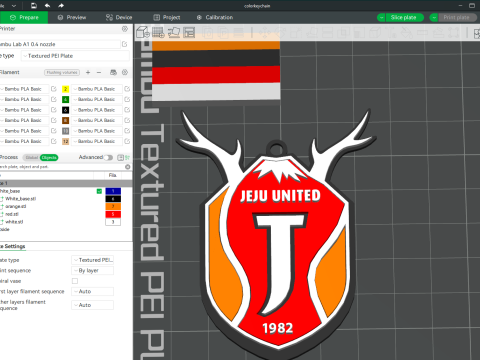Edit preset icon right of filament 6 dropdown
Screen dimensions: 480x360
pyautogui.click(x=127, y=110)
